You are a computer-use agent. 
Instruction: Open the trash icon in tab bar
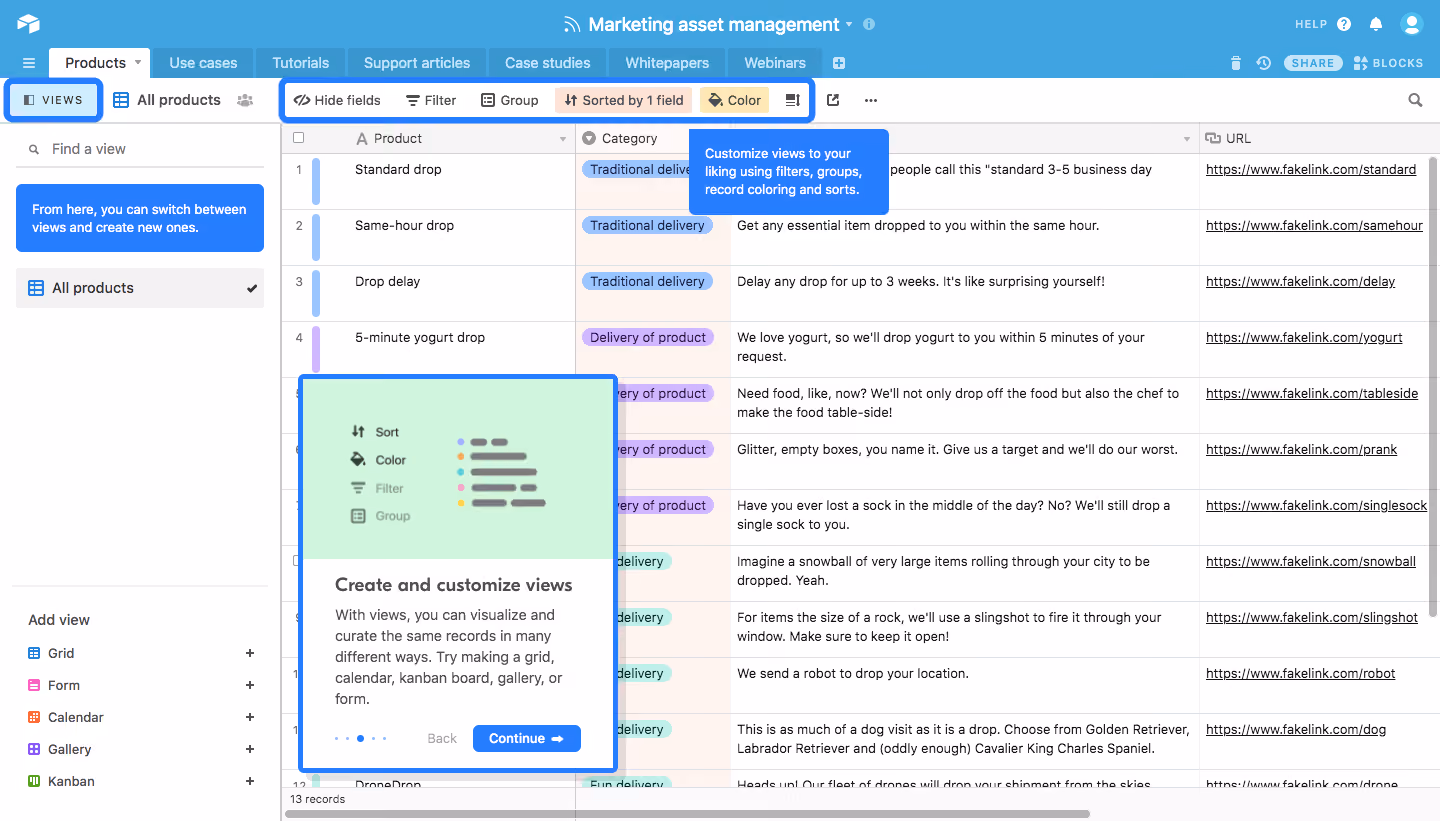[1236, 63]
